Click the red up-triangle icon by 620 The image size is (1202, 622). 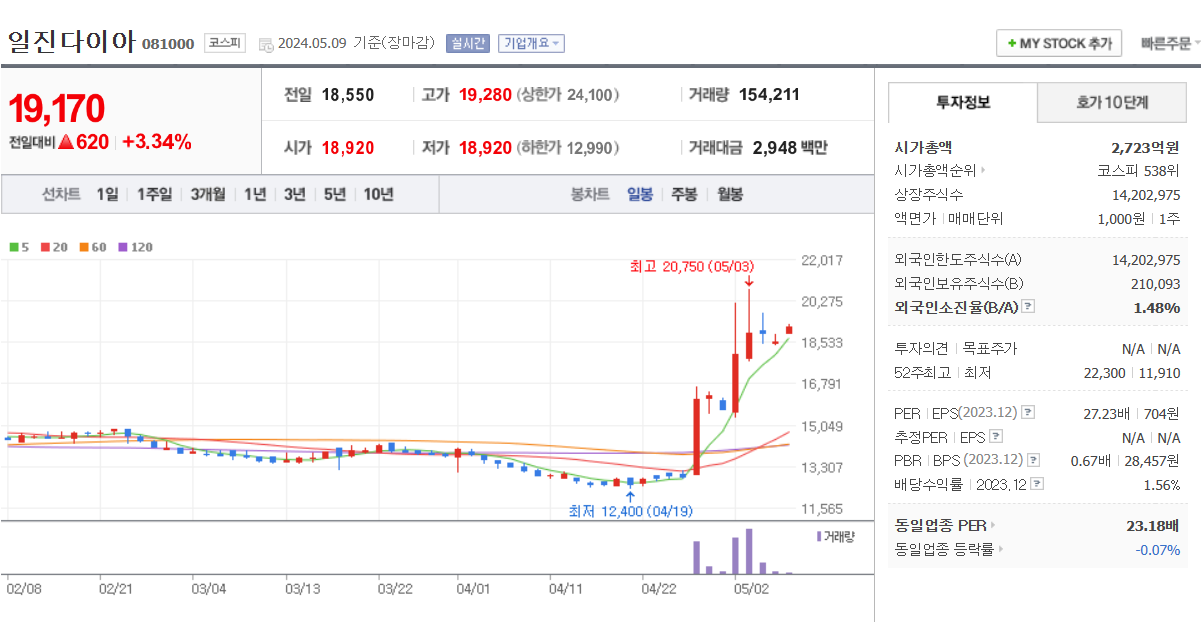pyautogui.click(x=66, y=142)
